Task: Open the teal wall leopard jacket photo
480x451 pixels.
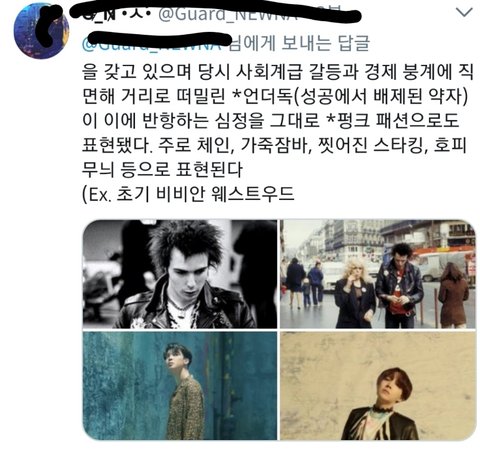Action: point(180,386)
